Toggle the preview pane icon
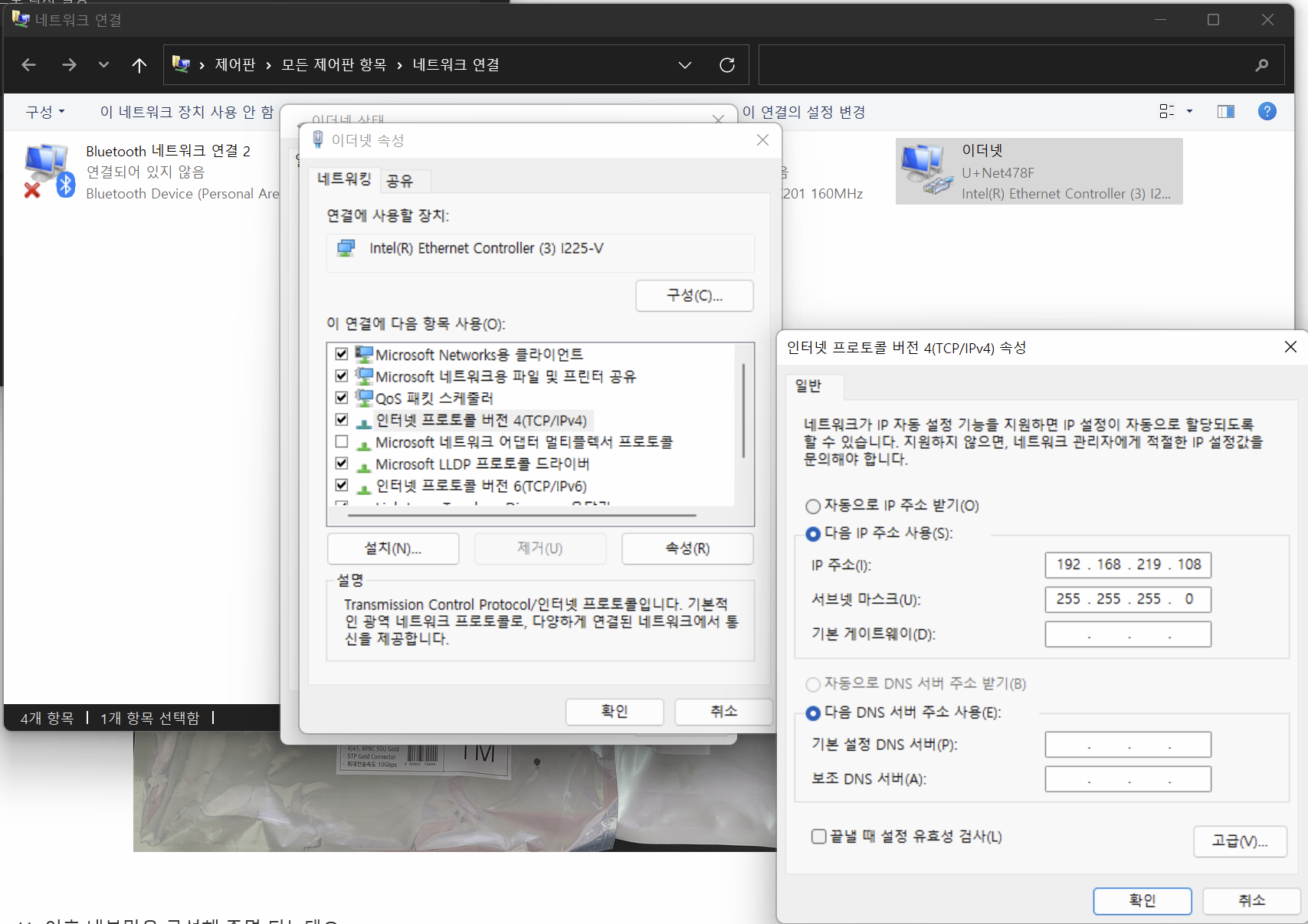Screen dimensions: 1308x924 pyautogui.click(x=1226, y=112)
